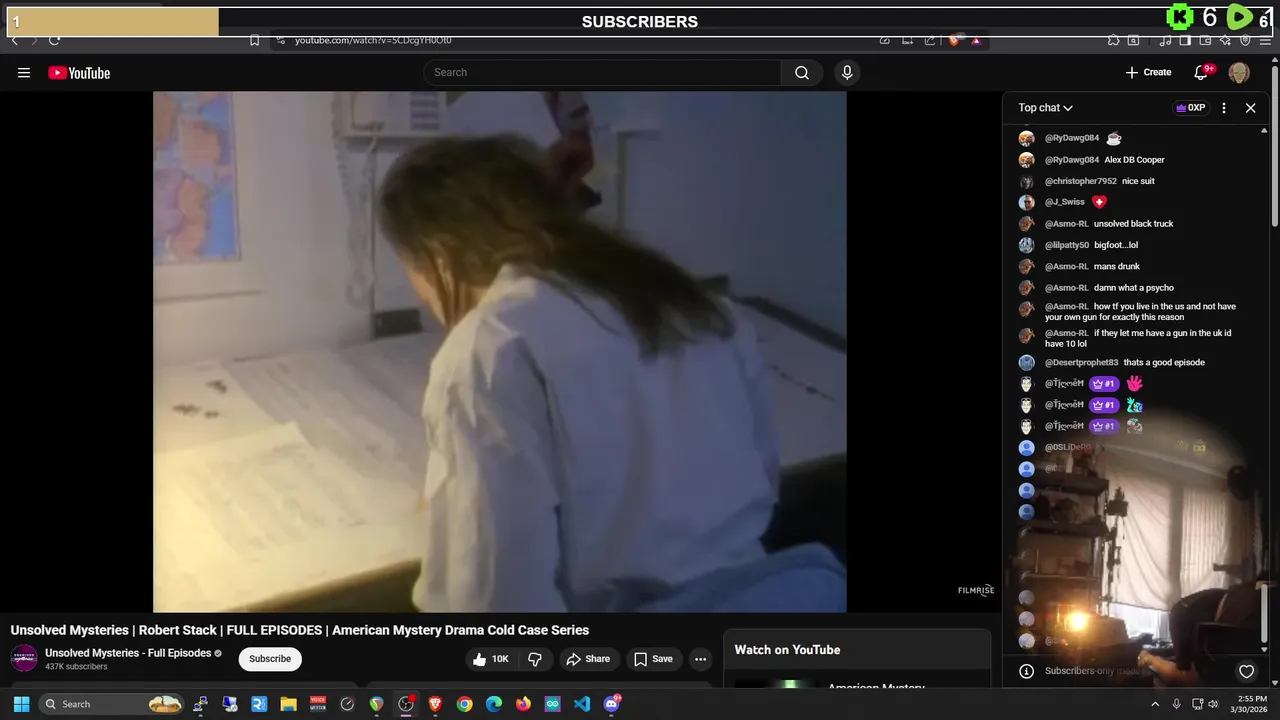Like the video with thumbs up
Viewport: 1280px width, 720px height.
(x=490, y=659)
